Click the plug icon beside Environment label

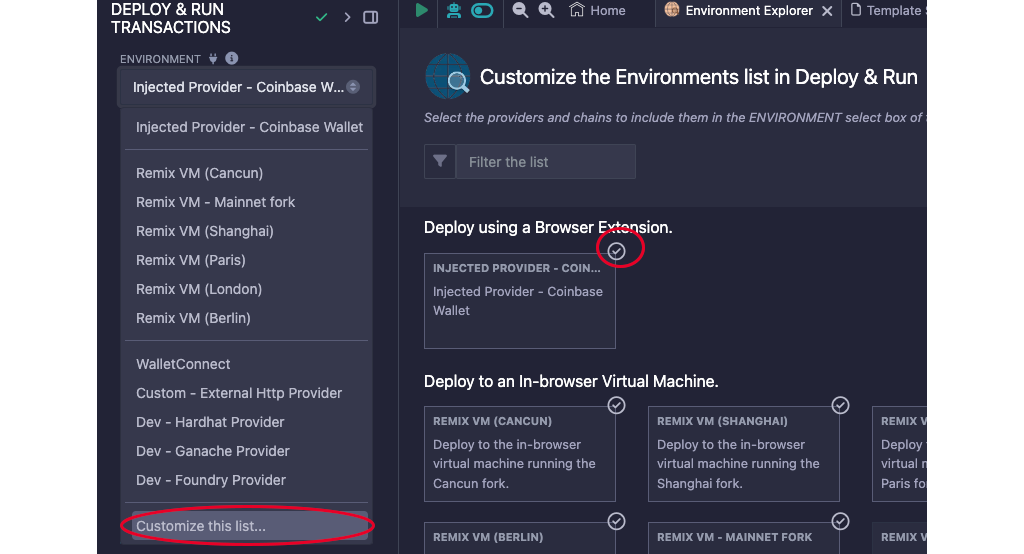coord(212,59)
